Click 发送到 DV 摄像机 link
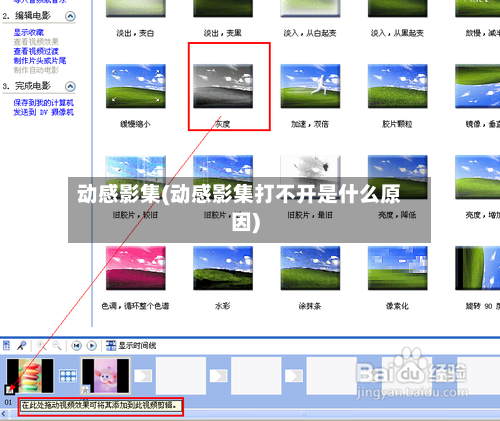This screenshot has height=421, width=500. click(44, 112)
